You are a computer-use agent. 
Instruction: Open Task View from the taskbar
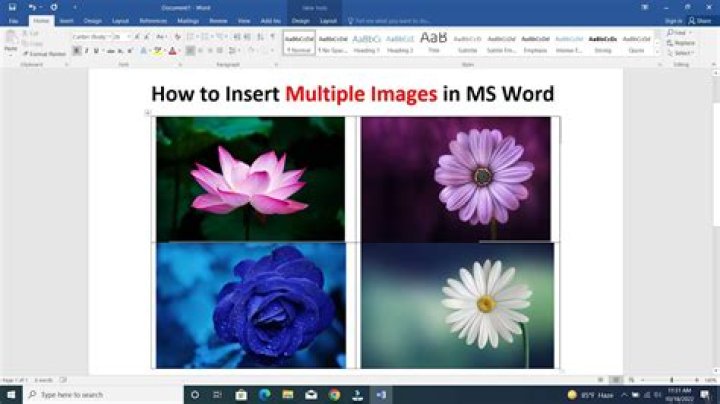[217, 395]
